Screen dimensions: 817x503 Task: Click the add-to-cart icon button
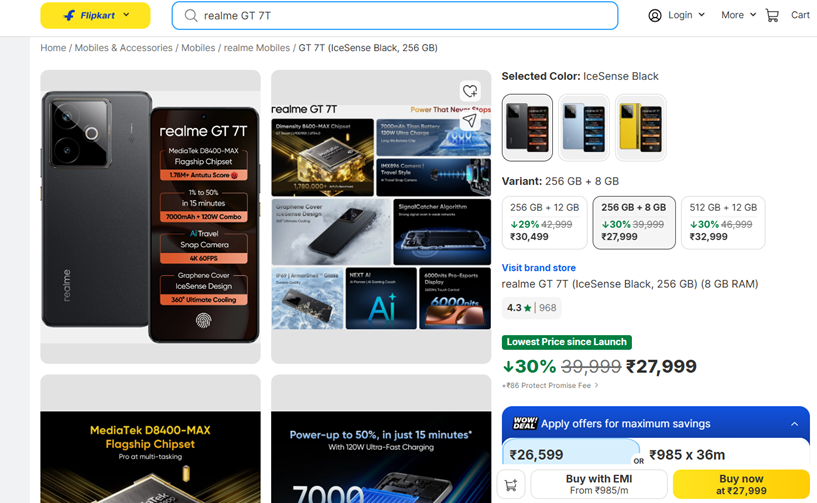pyautogui.click(x=511, y=484)
